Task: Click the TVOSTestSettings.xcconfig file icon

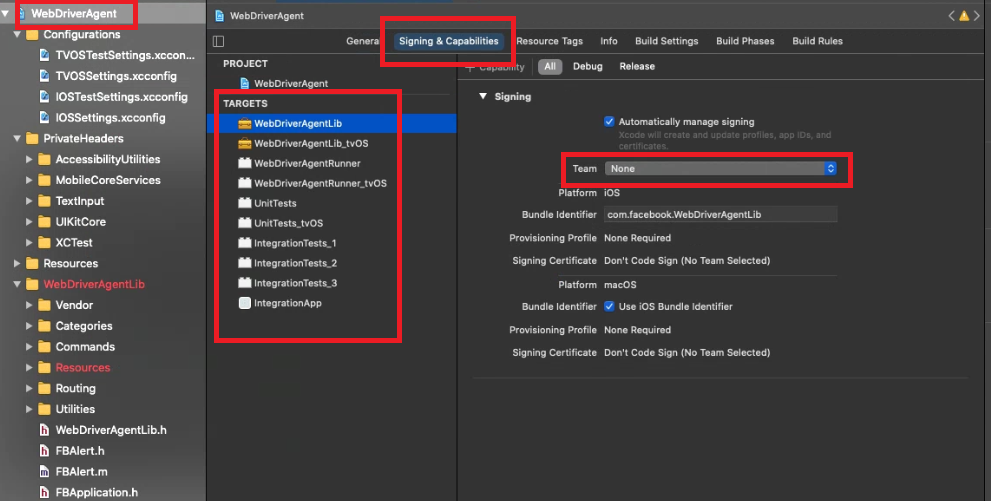Action: (x=44, y=55)
